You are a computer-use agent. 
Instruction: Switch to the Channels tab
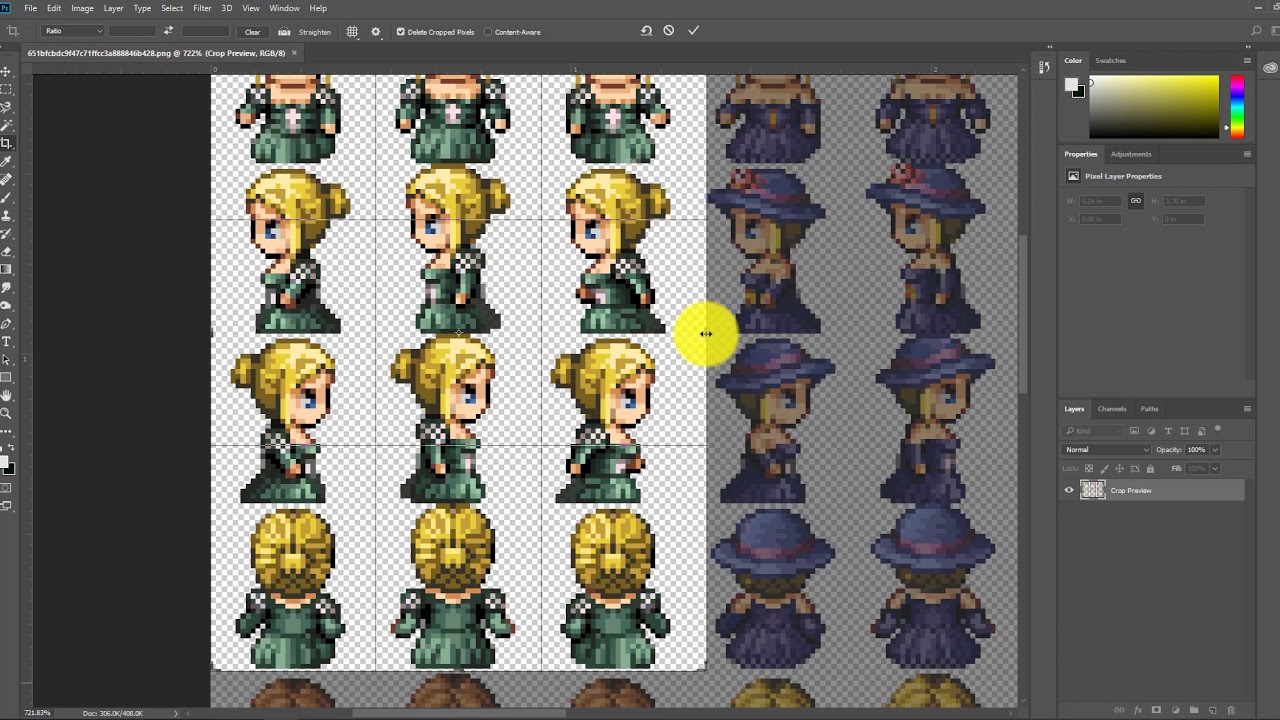pyautogui.click(x=1112, y=409)
